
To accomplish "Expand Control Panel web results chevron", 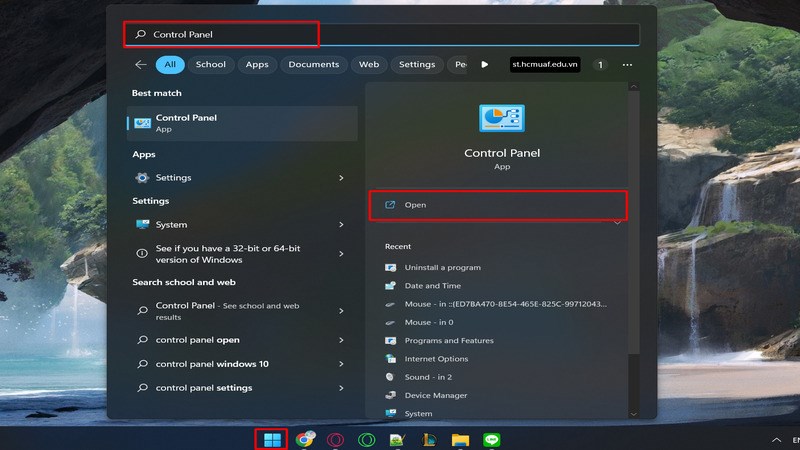I will coord(341,311).
